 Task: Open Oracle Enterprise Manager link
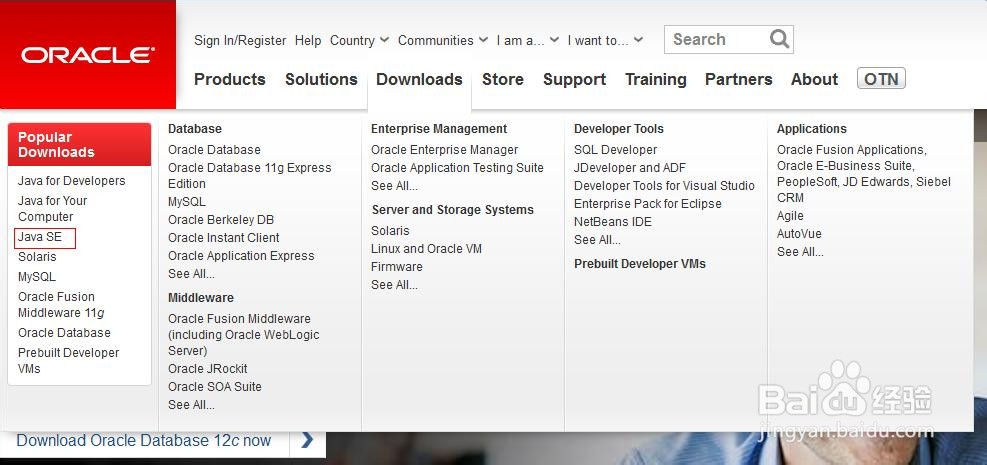(x=444, y=150)
